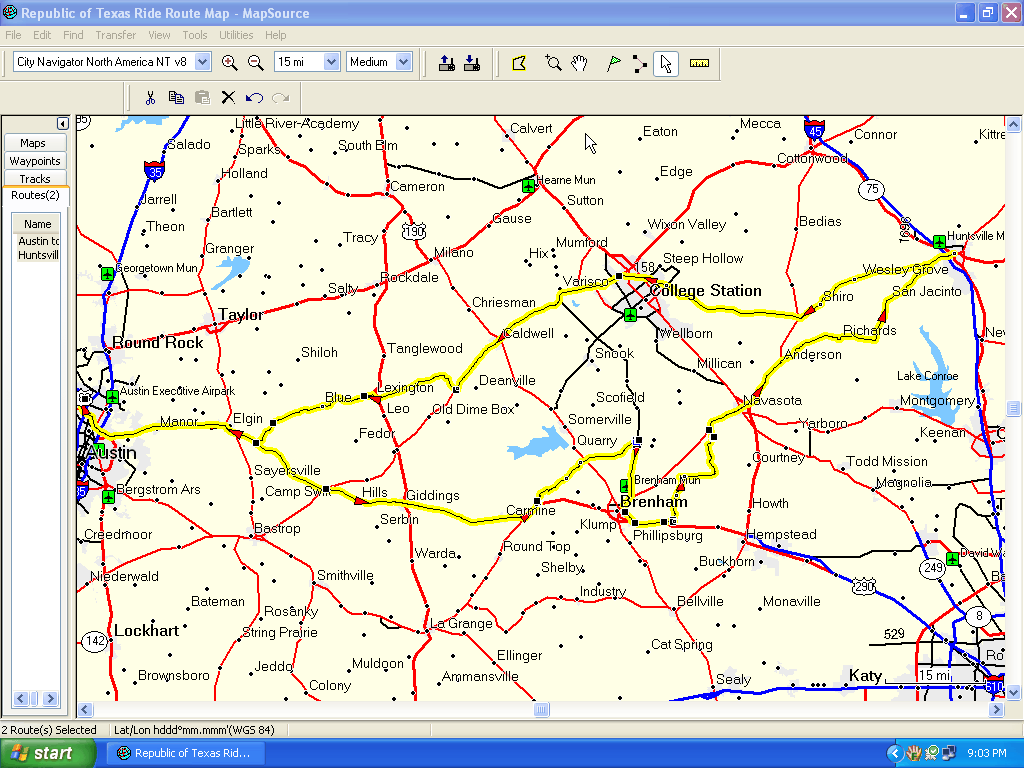Image resolution: width=1024 pixels, height=768 pixels.
Task: Open the Transfer menu
Action: pyautogui.click(x=116, y=35)
